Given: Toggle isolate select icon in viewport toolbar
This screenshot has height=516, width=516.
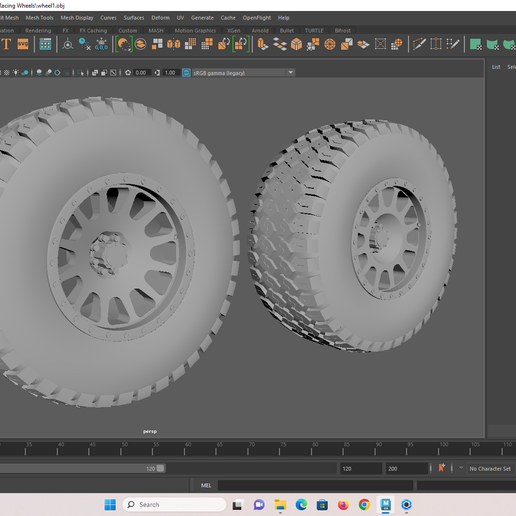Looking at the screenshot, I should tap(81, 72).
